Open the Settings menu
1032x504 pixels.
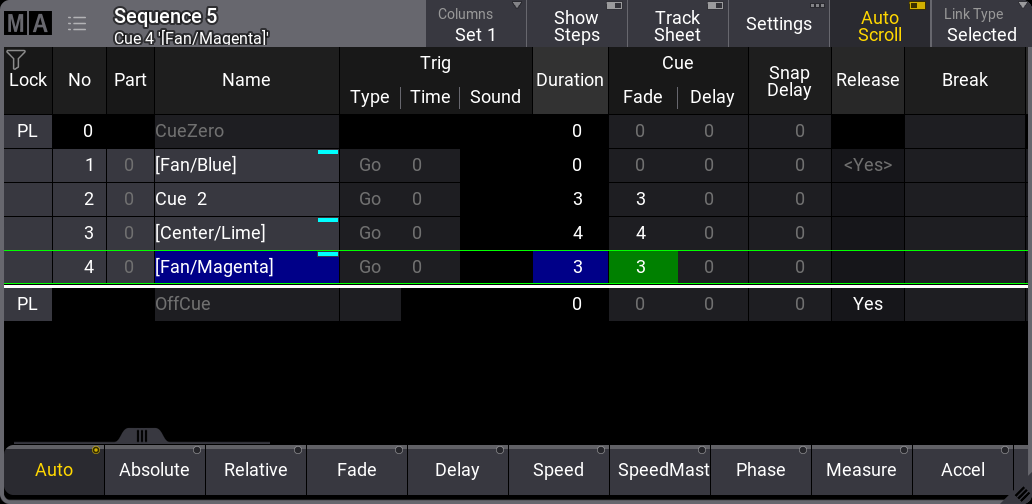[778, 25]
